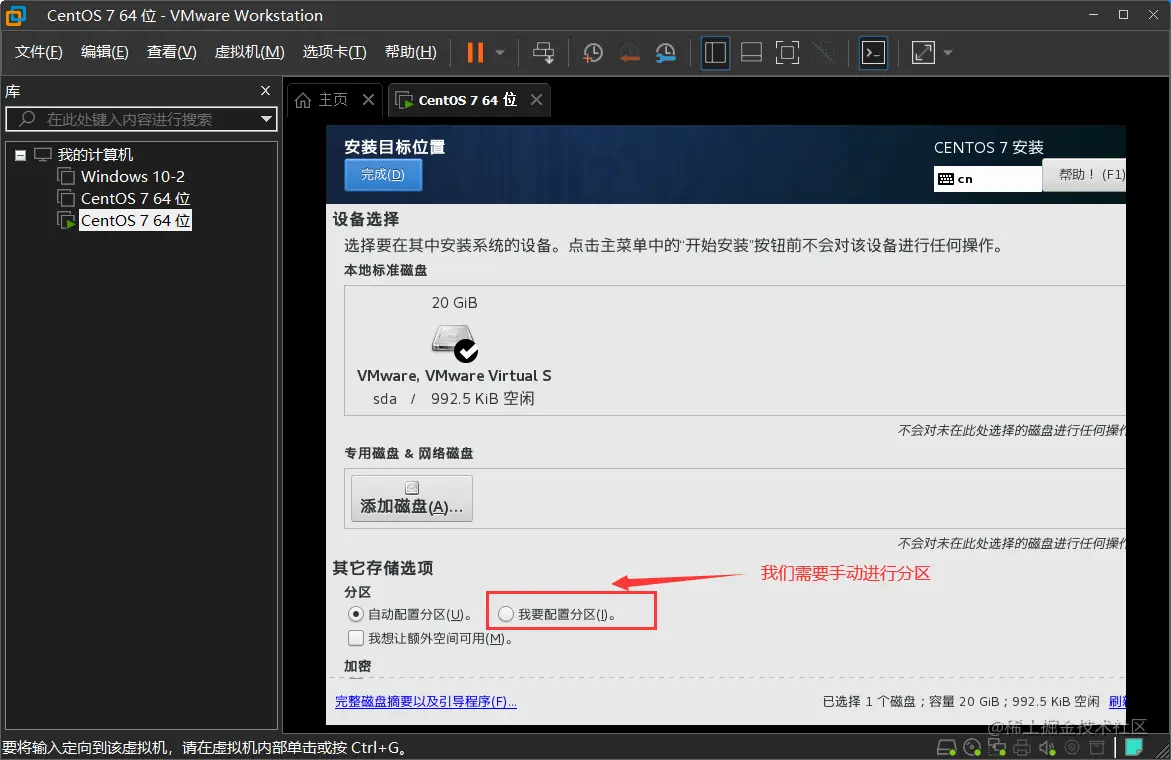Click the 添加磁盘 small disk icon
Image resolution: width=1171 pixels, height=760 pixels.
(x=411, y=488)
